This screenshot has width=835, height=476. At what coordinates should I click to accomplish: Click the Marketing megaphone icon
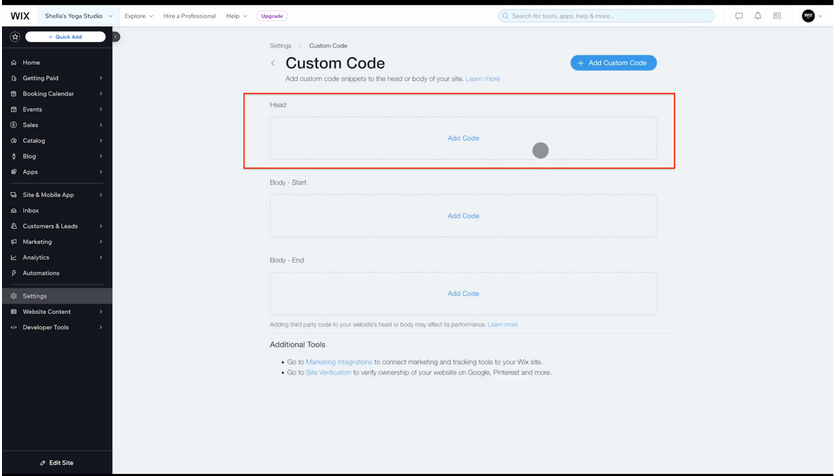14,242
